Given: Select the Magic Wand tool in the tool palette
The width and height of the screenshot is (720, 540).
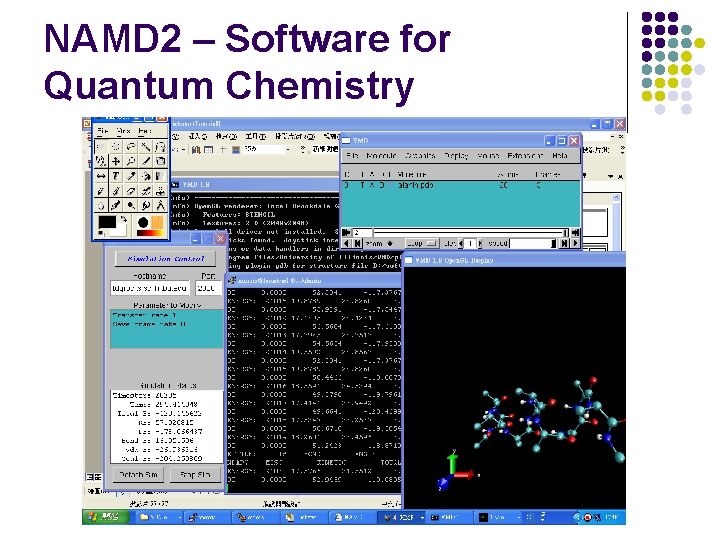Looking at the screenshot, I should [x=146, y=147].
